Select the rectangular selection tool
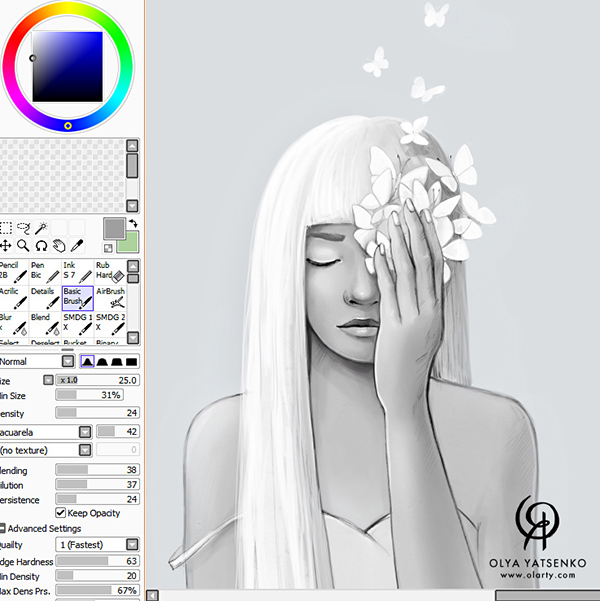This screenshot has height=601, width=600. 5,228
